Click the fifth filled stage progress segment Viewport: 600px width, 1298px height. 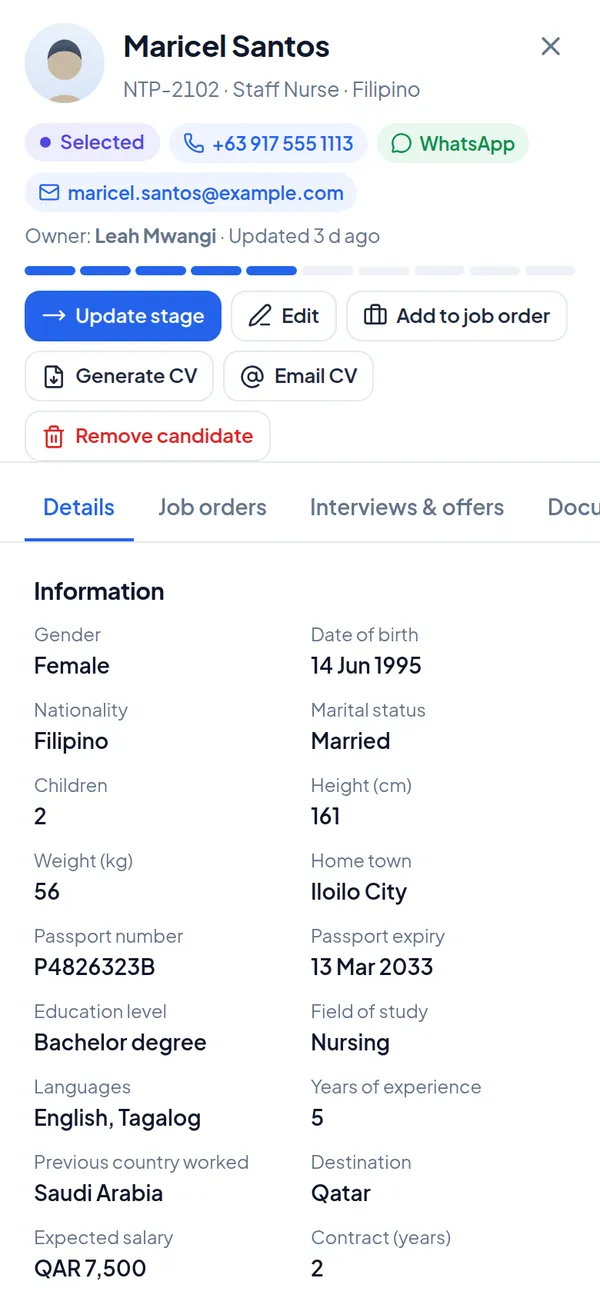tap(272, 270)
